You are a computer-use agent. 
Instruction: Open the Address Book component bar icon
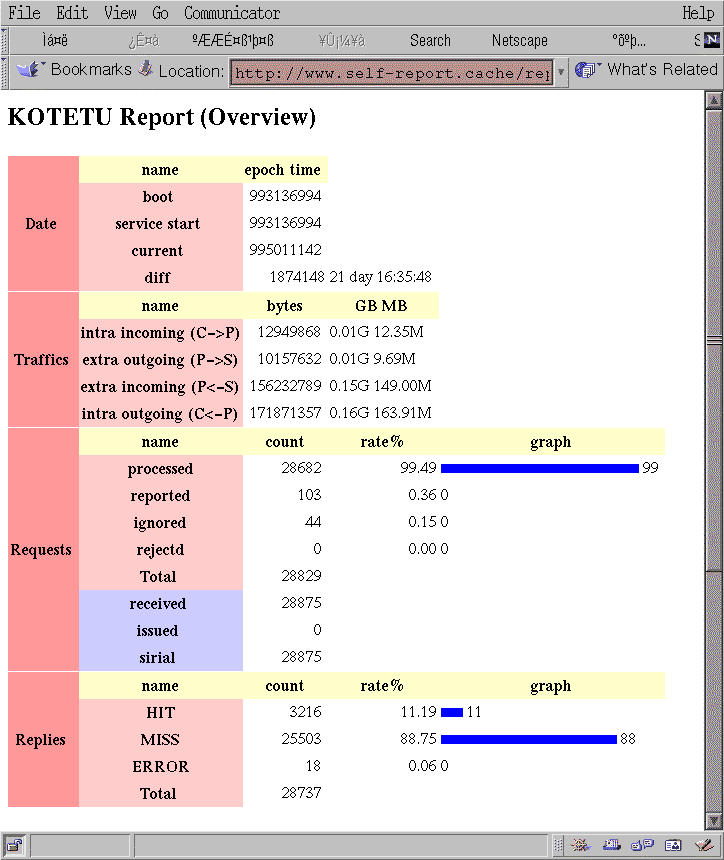point(673,845)
